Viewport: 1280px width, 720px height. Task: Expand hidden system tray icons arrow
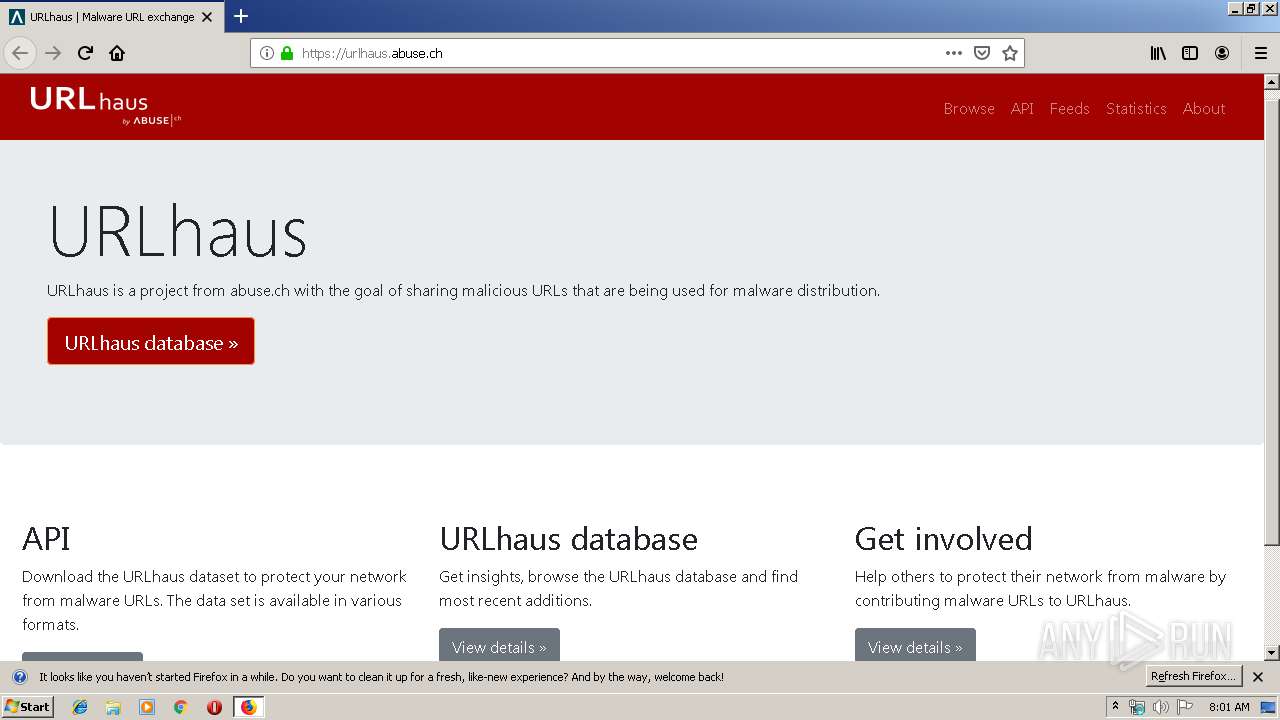click(1115, 706)
